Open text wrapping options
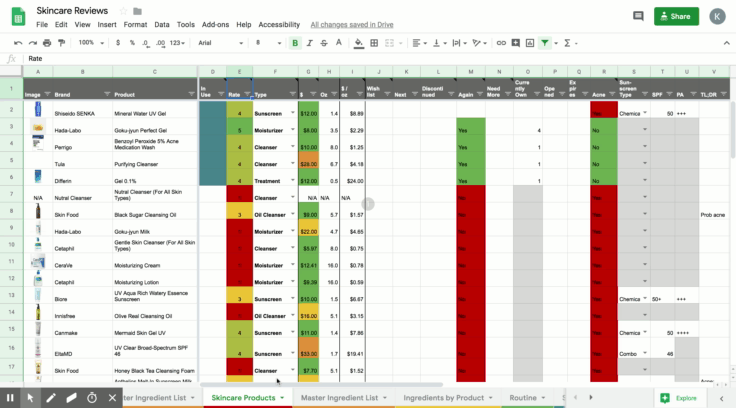736x408 pixels. click(x=459, y=43)
